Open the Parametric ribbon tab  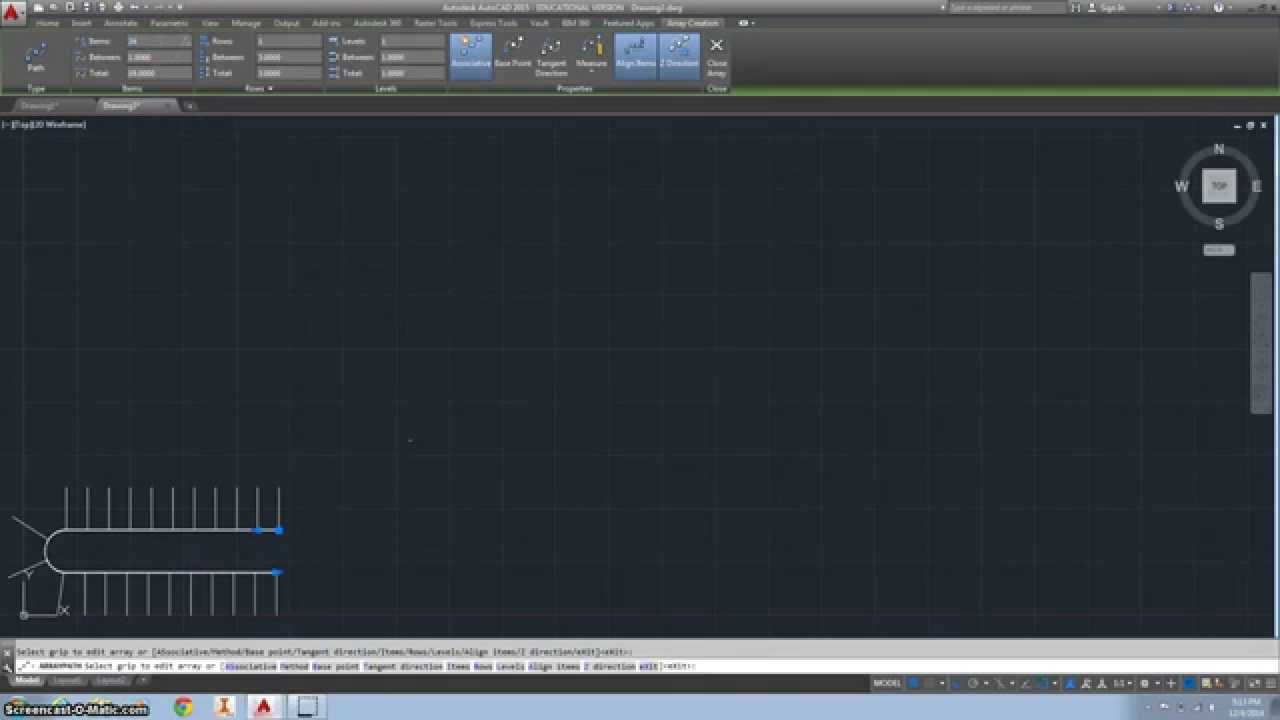(169, 23)
